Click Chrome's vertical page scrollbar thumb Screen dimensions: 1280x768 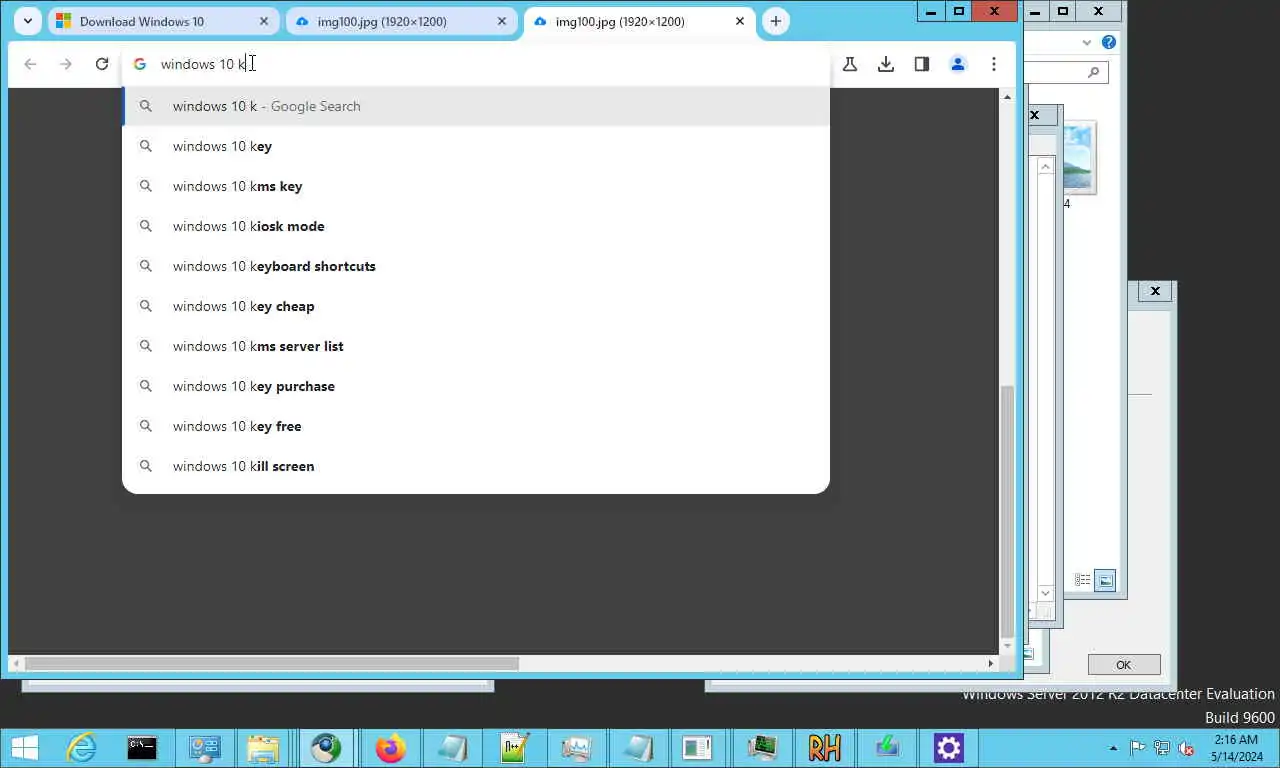point(1007,510)
